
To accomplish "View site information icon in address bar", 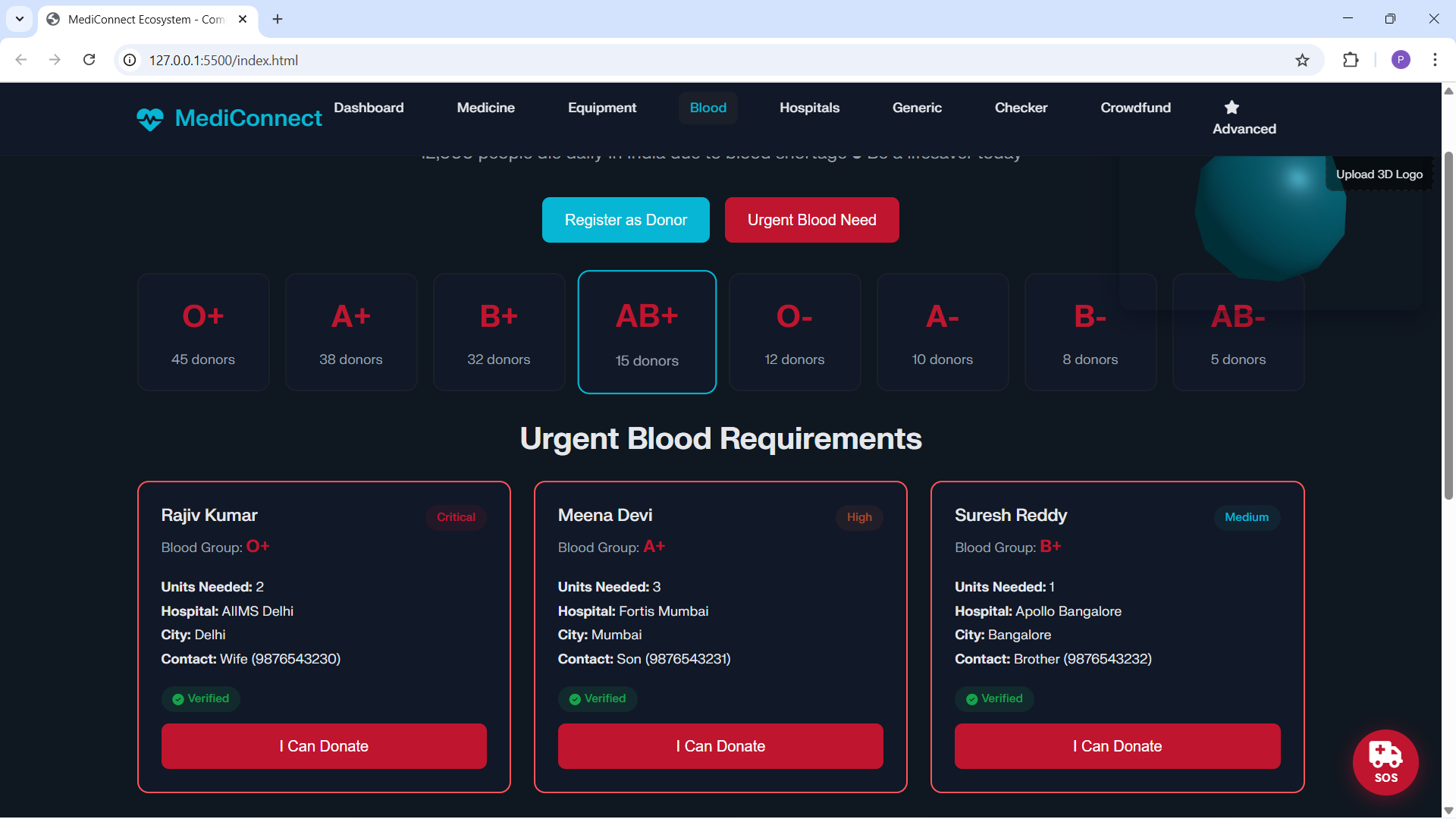I will point(130,61).
